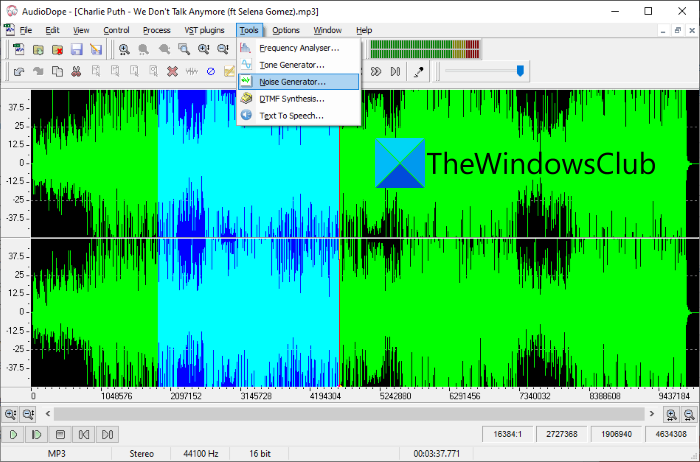Click the microphone record icon
The width and height of the screenshot is (700, 462).
(x=418, y=71)
